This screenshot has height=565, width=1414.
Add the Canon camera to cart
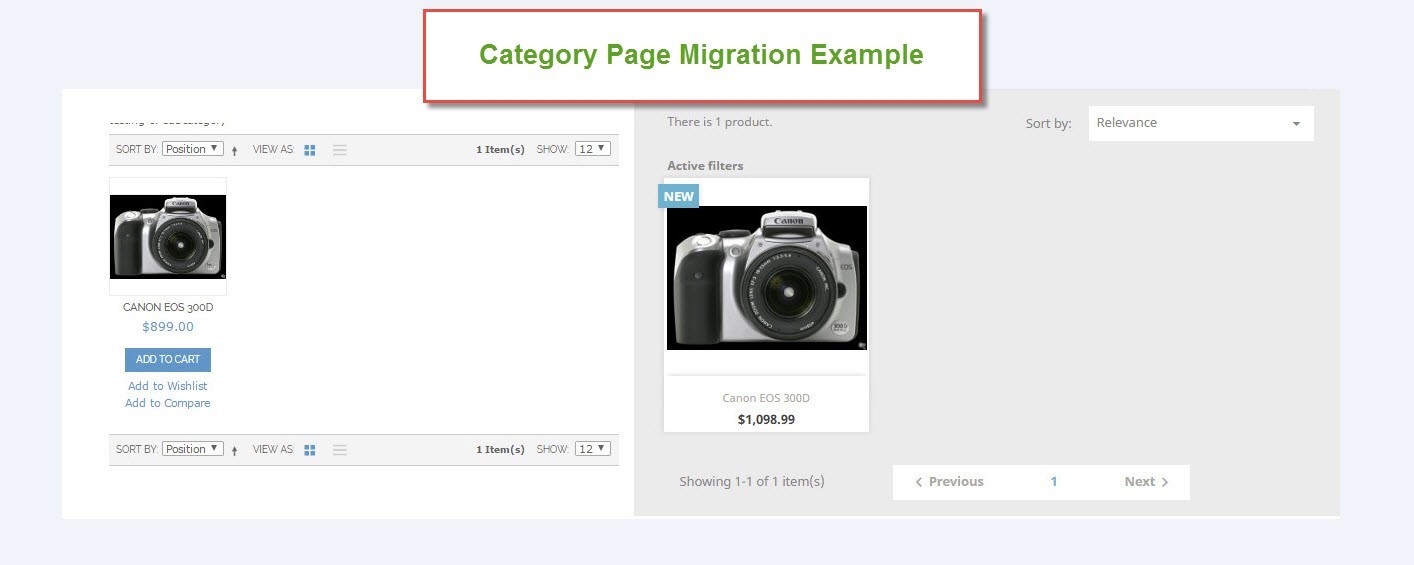coord(168,360)
